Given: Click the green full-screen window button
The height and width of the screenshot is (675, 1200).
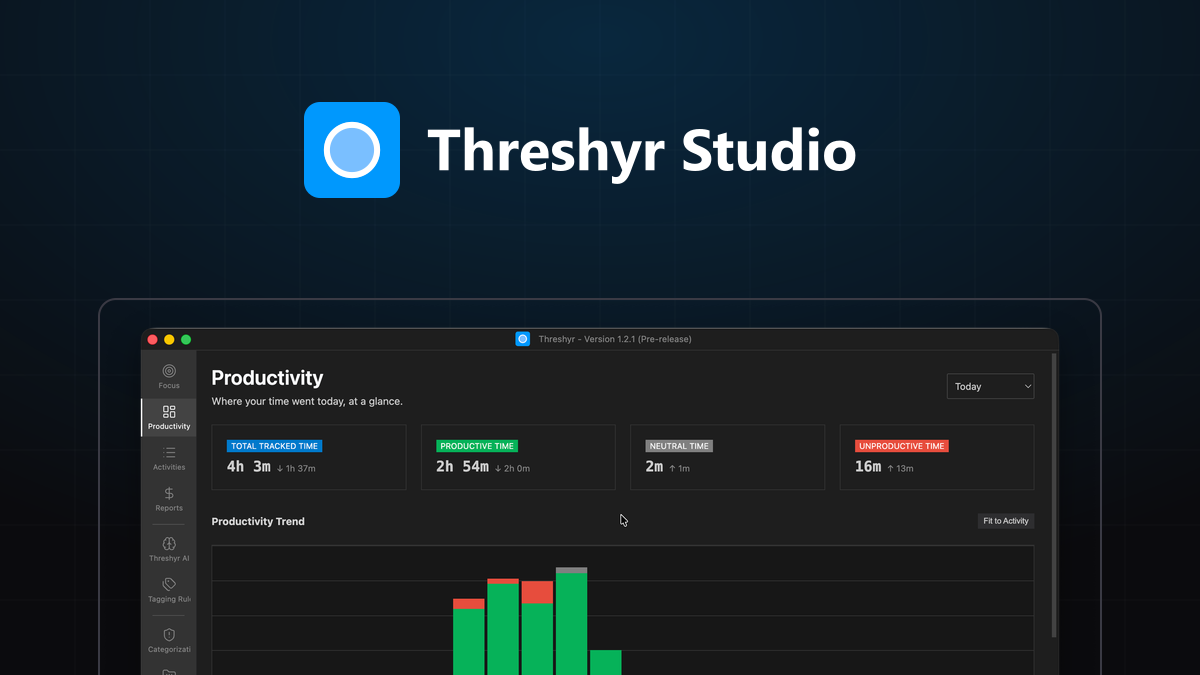Looking at the screenshot, I should [x=186, y=339].
